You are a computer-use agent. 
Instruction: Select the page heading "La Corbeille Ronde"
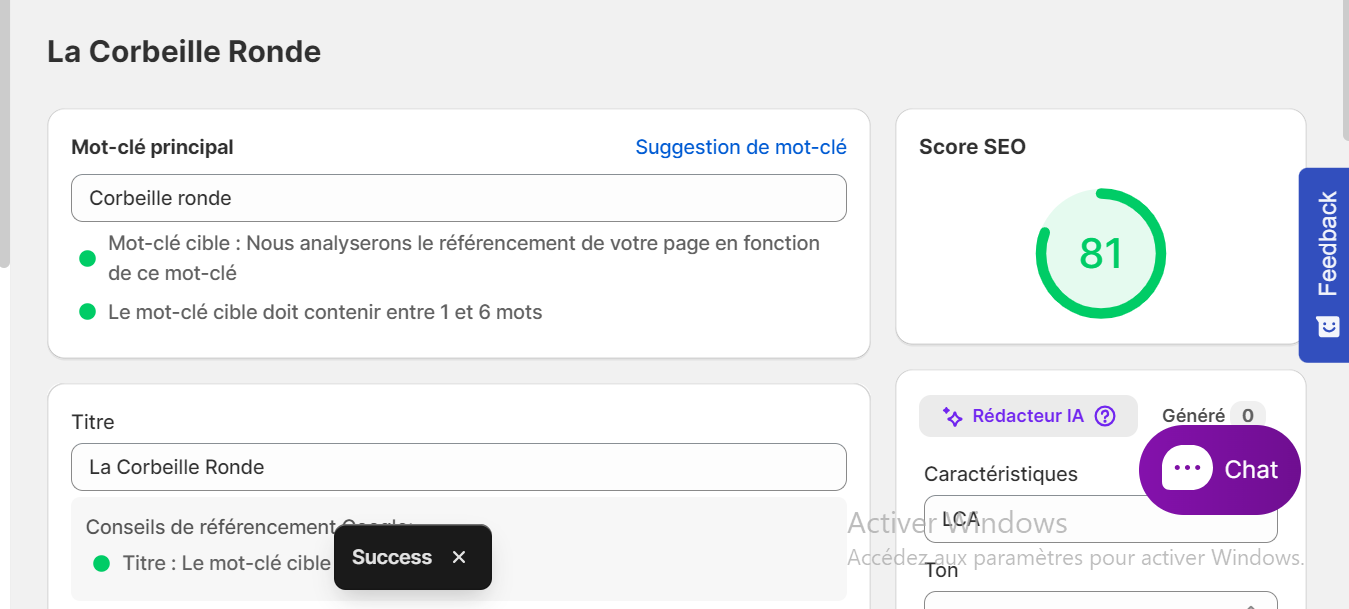[x=184, y=52]
